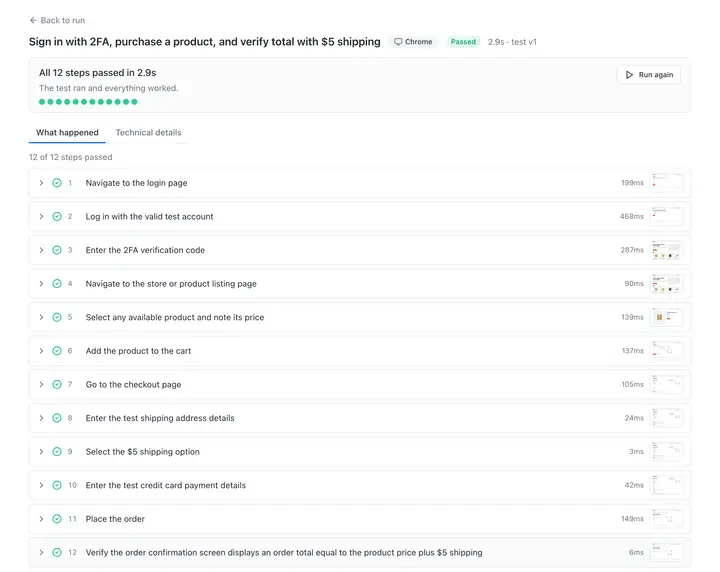Viewport: 720px width, 572px height.
Task: Expand step 7 Go to the checkout page
Action: pos(41,384)
